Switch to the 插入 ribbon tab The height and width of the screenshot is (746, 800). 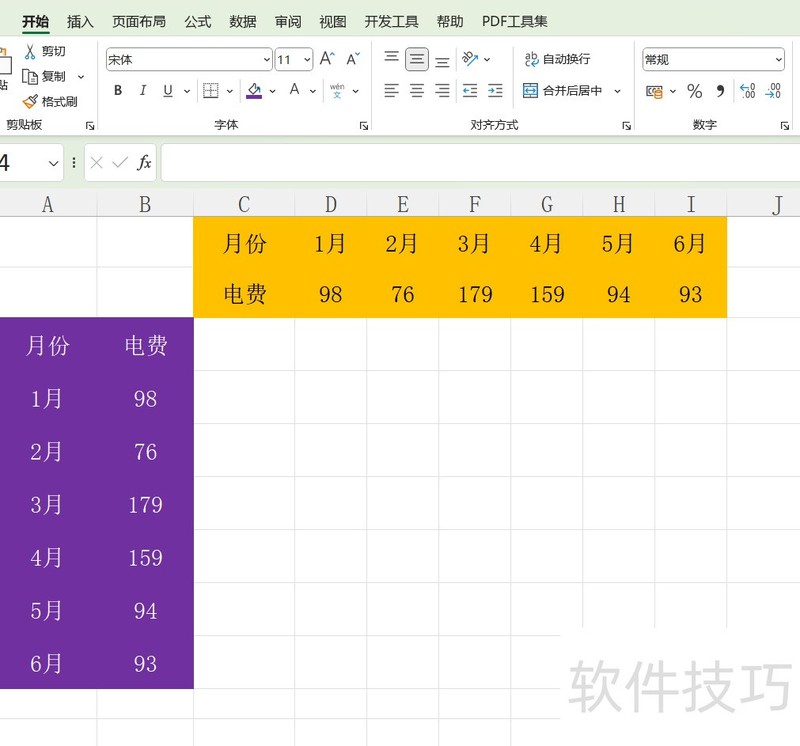pos(80,20)
